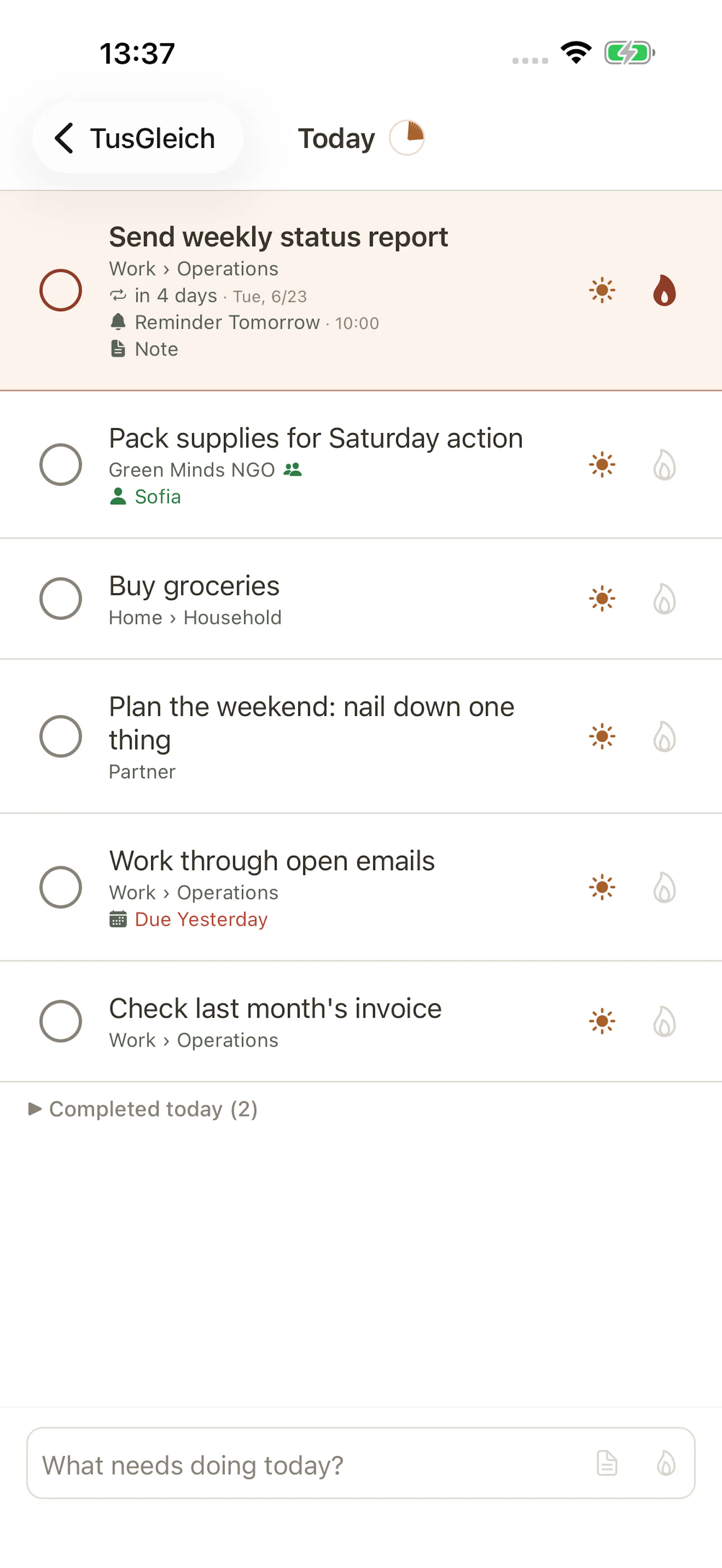The image size is (722, 1568).
Task: Tap the Today progress pie indicator
Action: 407,138
